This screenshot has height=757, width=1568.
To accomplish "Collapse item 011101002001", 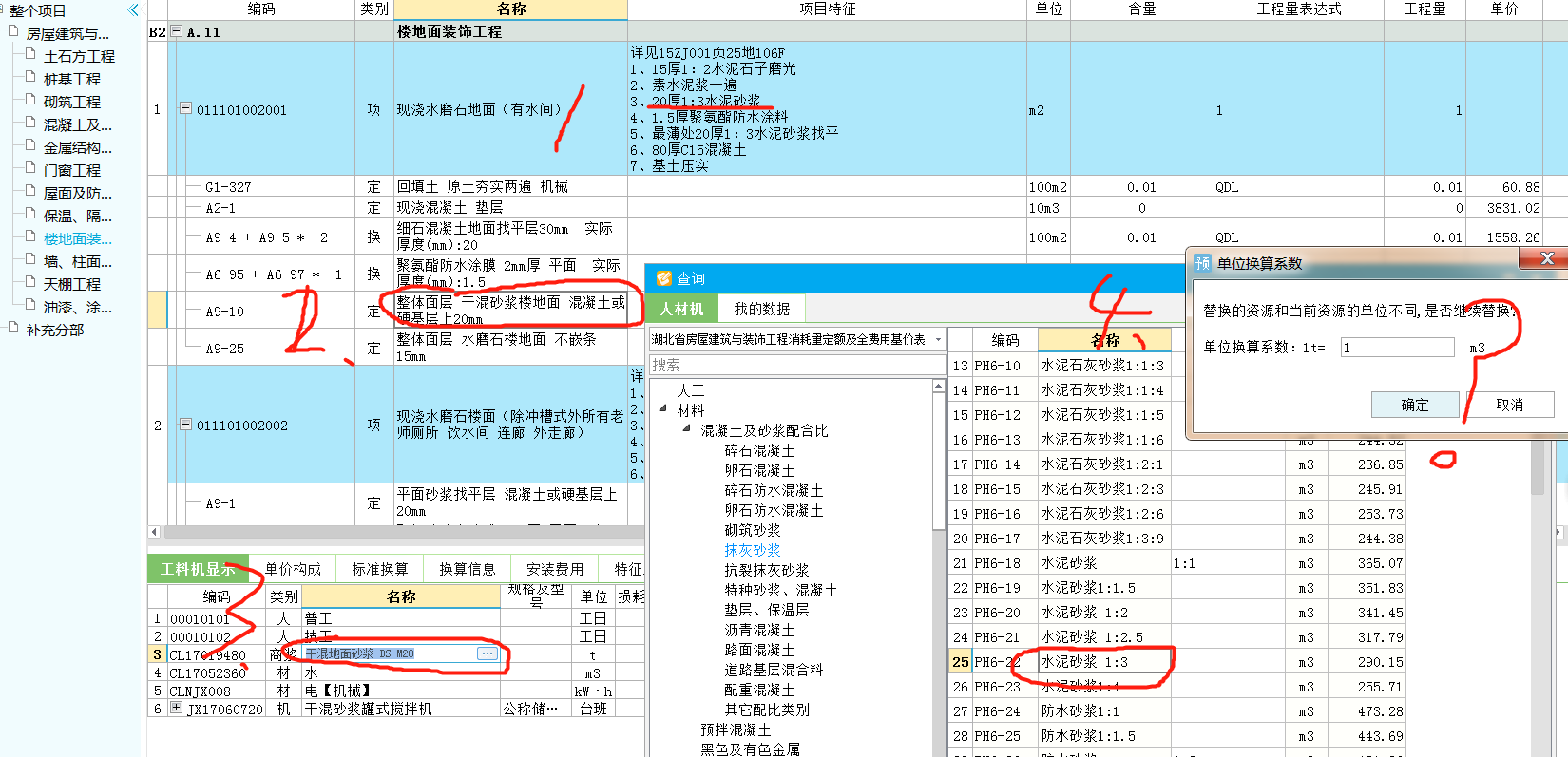I will coord(185,108).
